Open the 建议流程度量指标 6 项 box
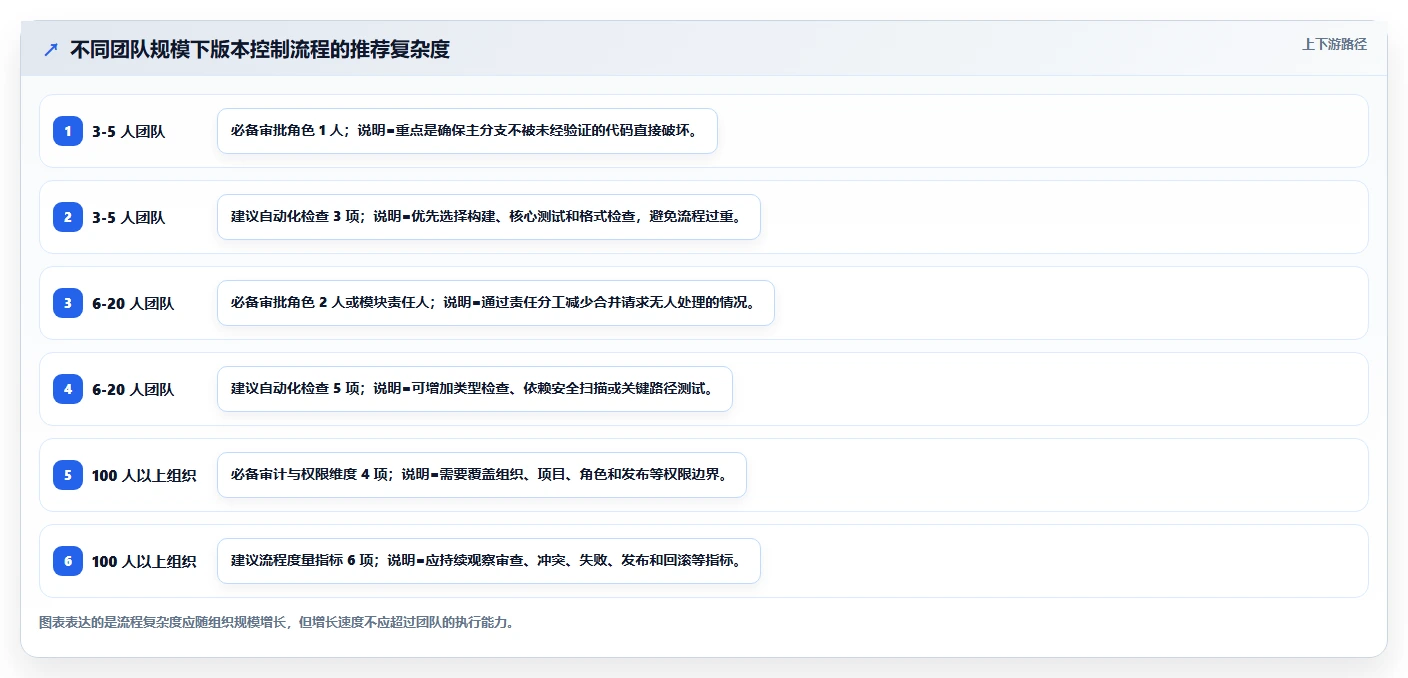This screenshot has width=1408, height=678. (x=489, y=561)
